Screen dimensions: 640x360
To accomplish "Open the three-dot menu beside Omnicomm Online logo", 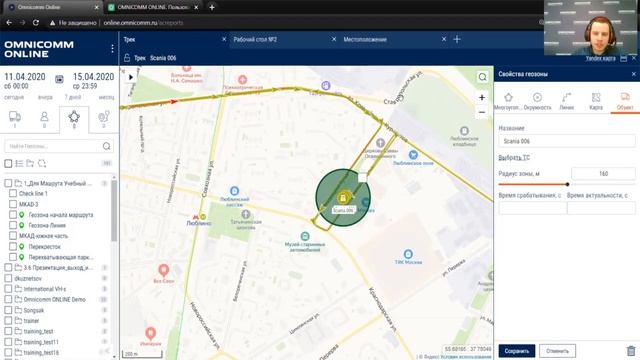I will (112, 49).
